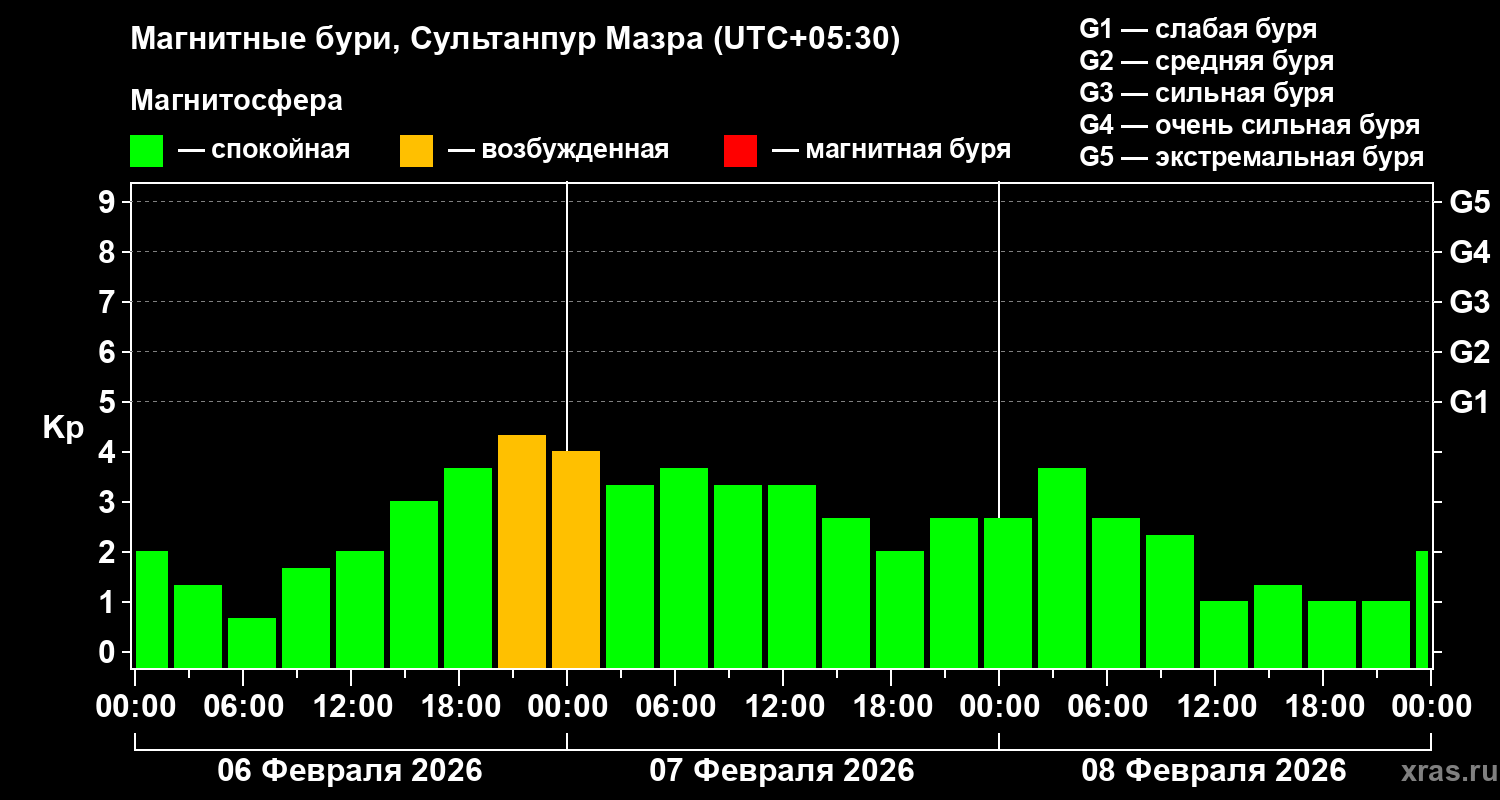Click the "— магнитная буря" legend label
The image size is (1500, 800).
tap(891, 151)
